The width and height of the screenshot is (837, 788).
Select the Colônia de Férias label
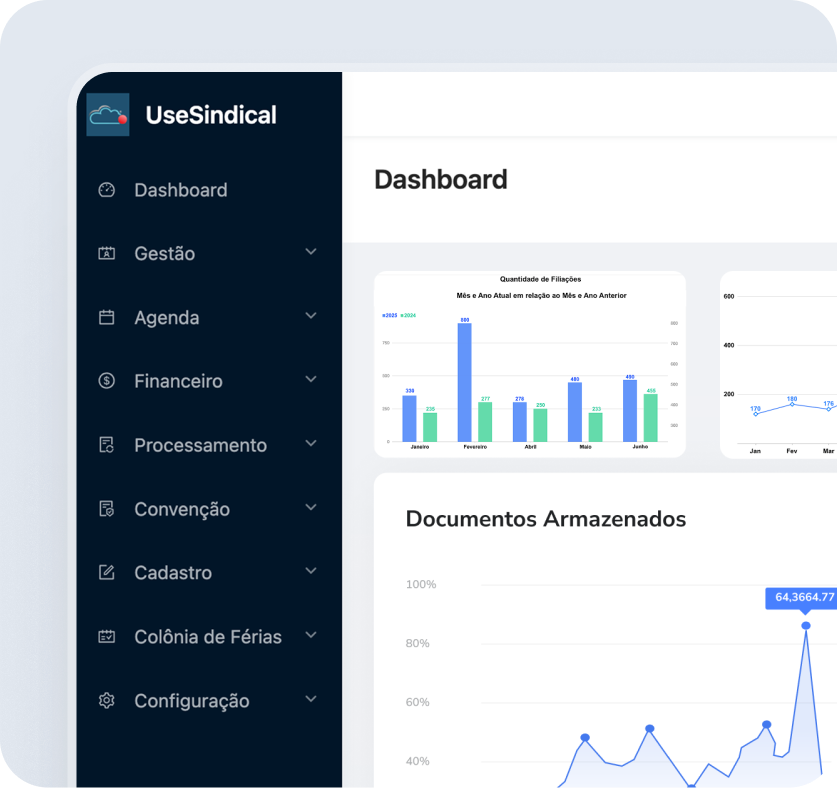tap(208, 636)
